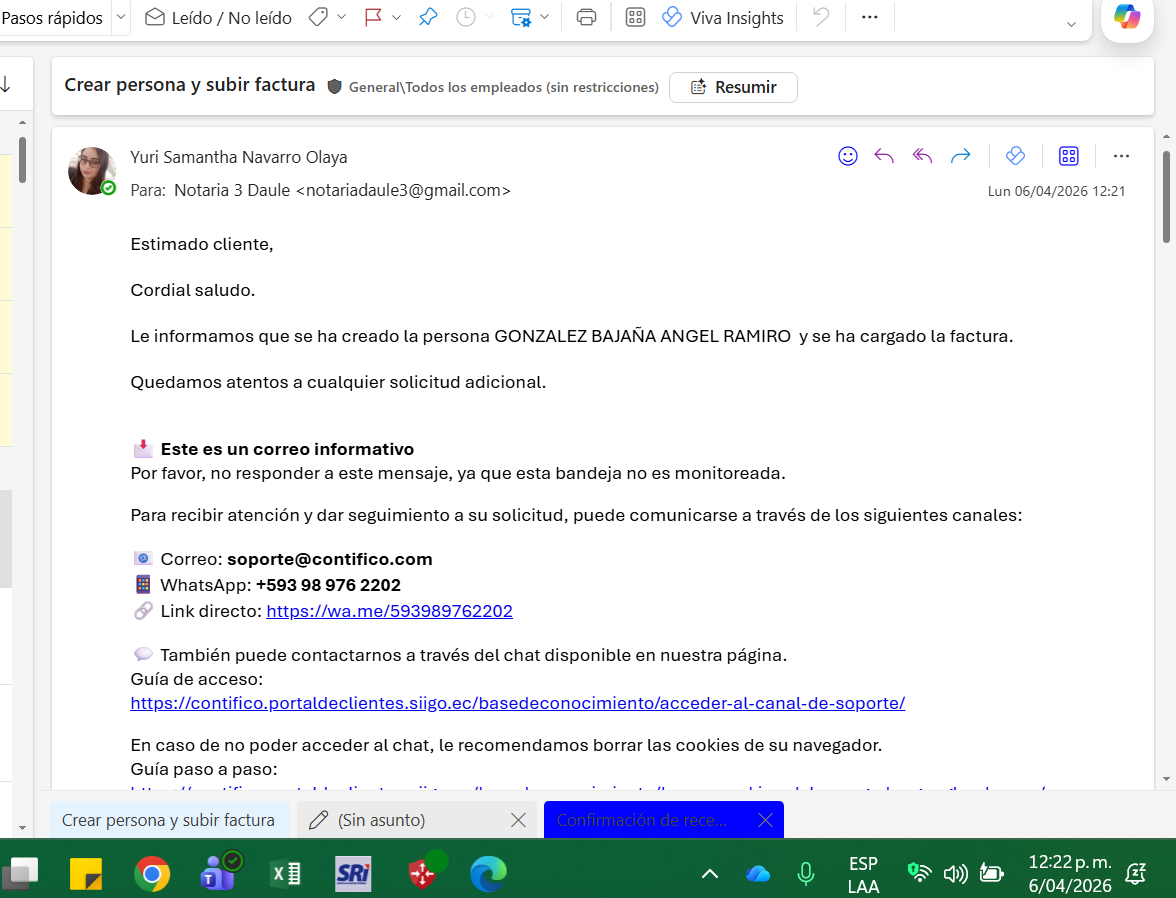1176x898 pixels.
Task: Click reading pane scroll down arrow
Action: (x=1166, y=779)
